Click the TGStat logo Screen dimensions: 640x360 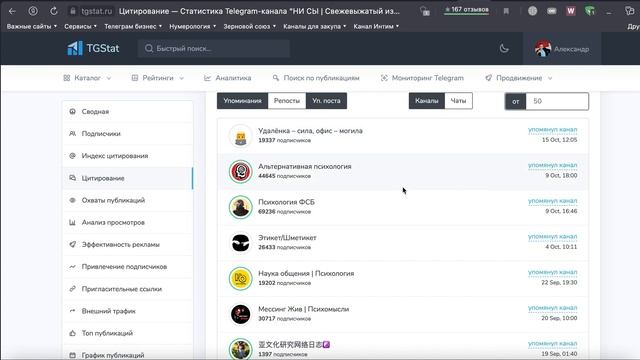tap(93, 48)
